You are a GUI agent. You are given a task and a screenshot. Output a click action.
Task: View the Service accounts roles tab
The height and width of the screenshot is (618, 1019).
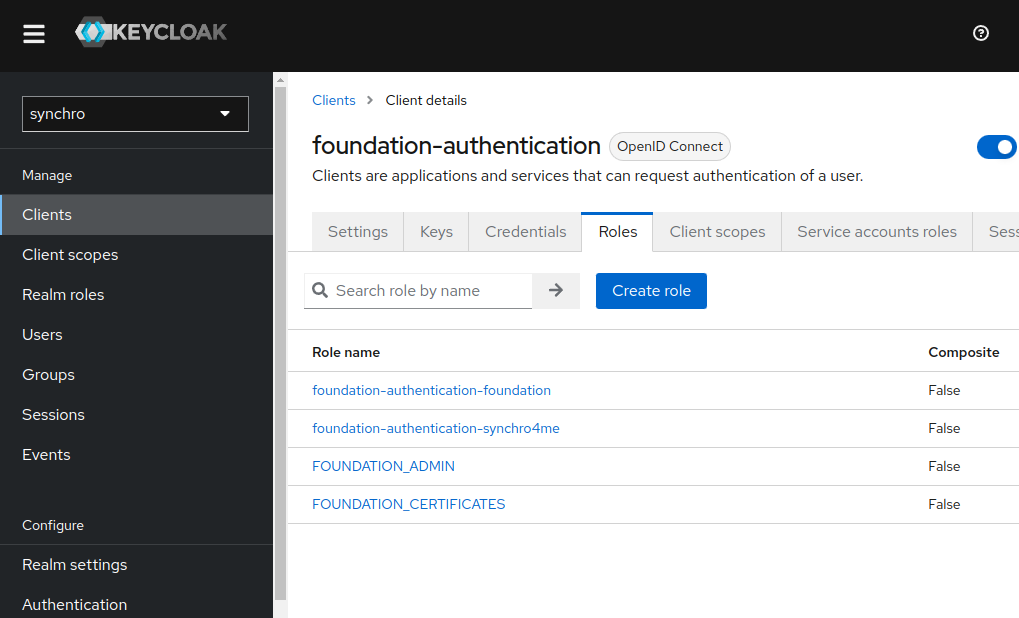[x=876, y=231]
